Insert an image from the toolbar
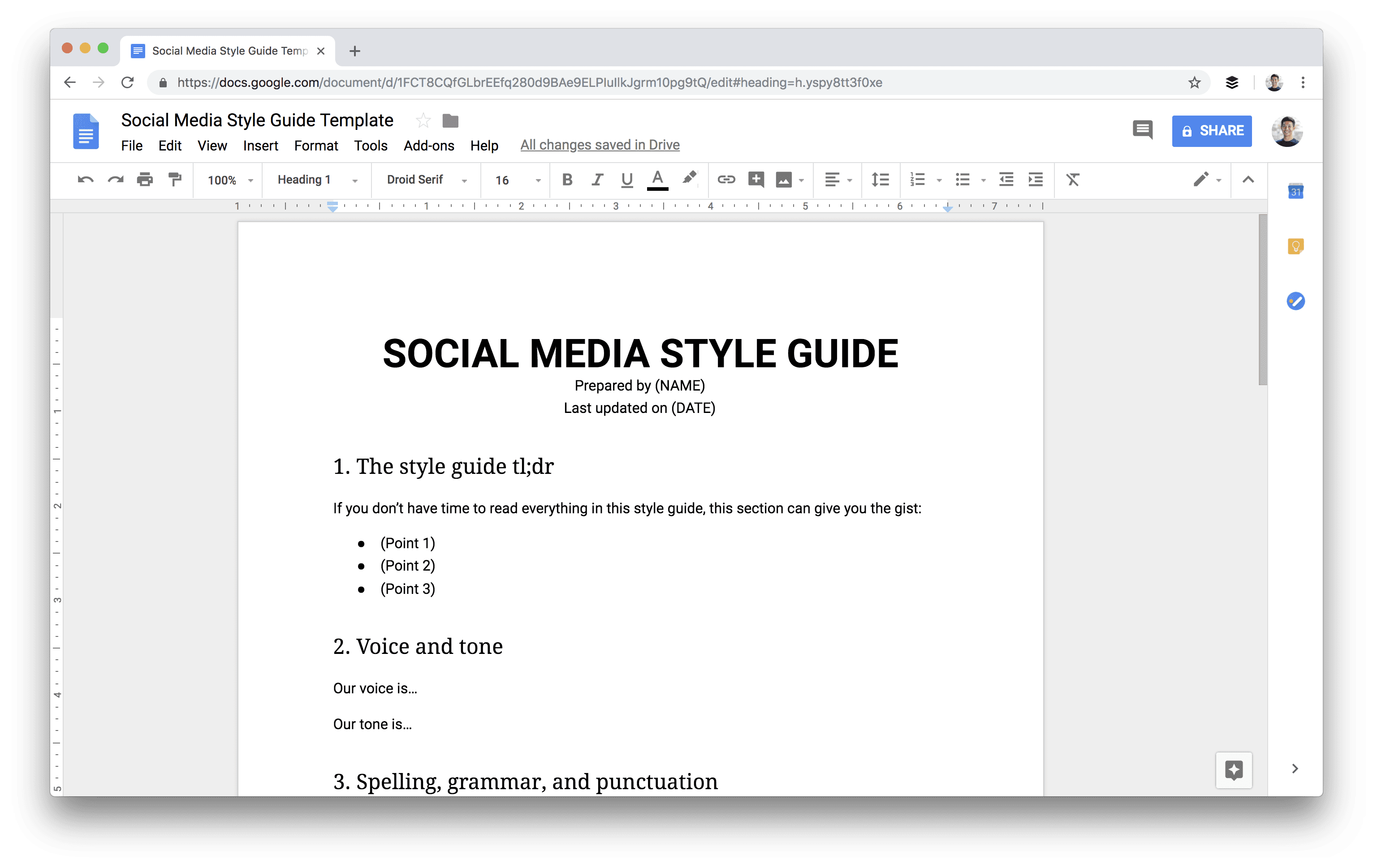1373x868 pixels. [x=784, y=180]
